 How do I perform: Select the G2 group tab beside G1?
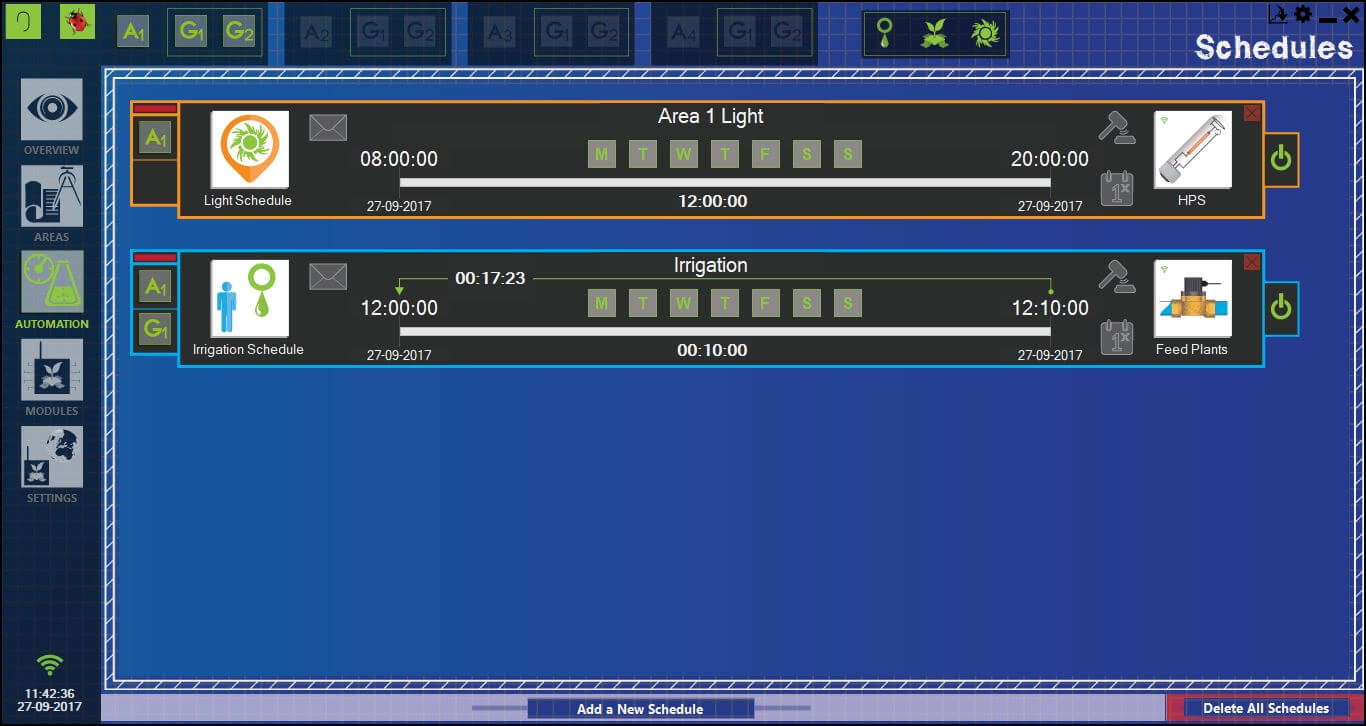click(239, 32)
